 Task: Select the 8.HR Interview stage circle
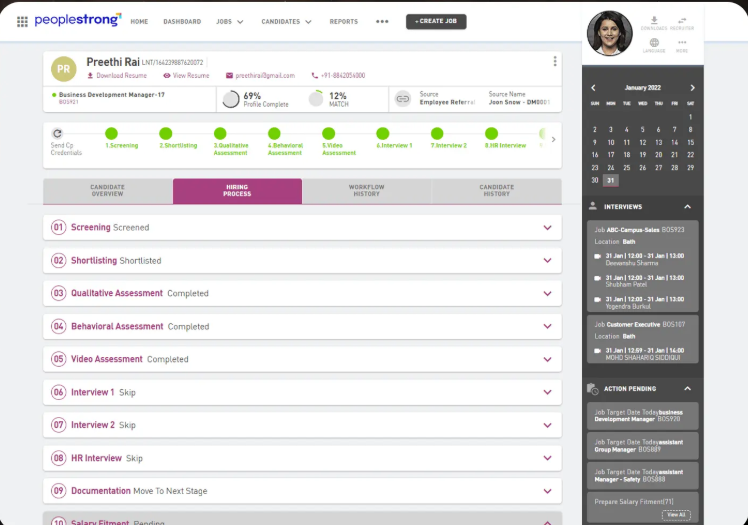click(x=491, y=134)
